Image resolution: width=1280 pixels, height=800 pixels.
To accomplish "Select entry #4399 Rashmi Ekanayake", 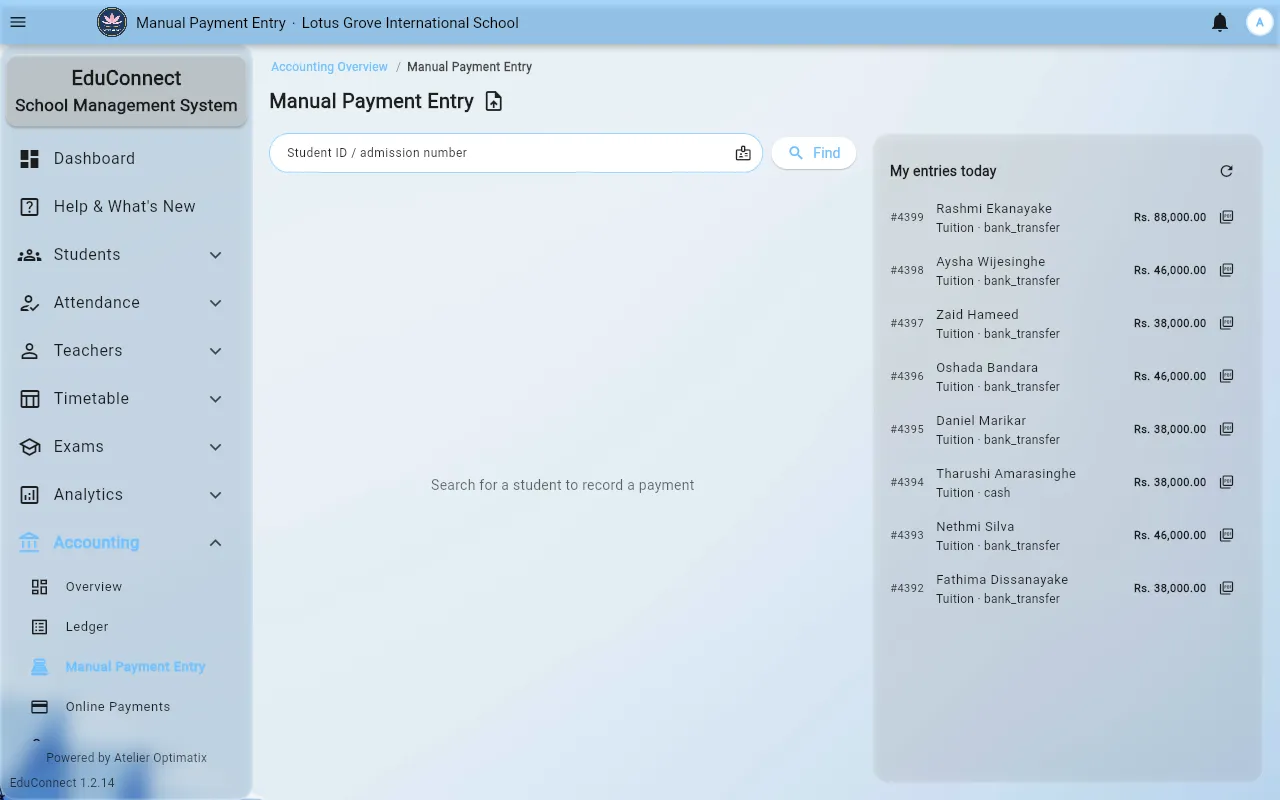I will point(1063,218).
